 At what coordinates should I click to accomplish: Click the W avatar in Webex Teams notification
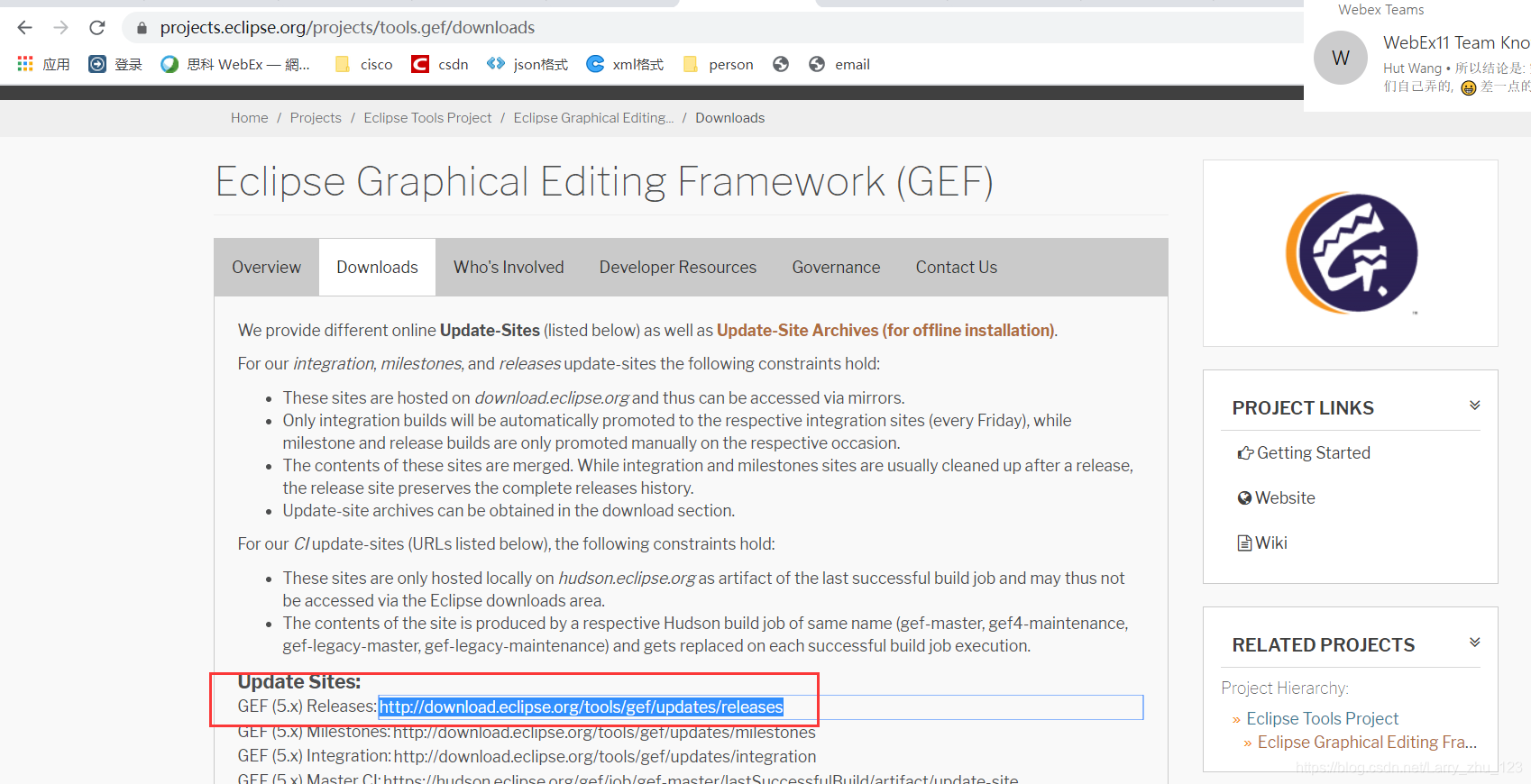[1341, 58]
